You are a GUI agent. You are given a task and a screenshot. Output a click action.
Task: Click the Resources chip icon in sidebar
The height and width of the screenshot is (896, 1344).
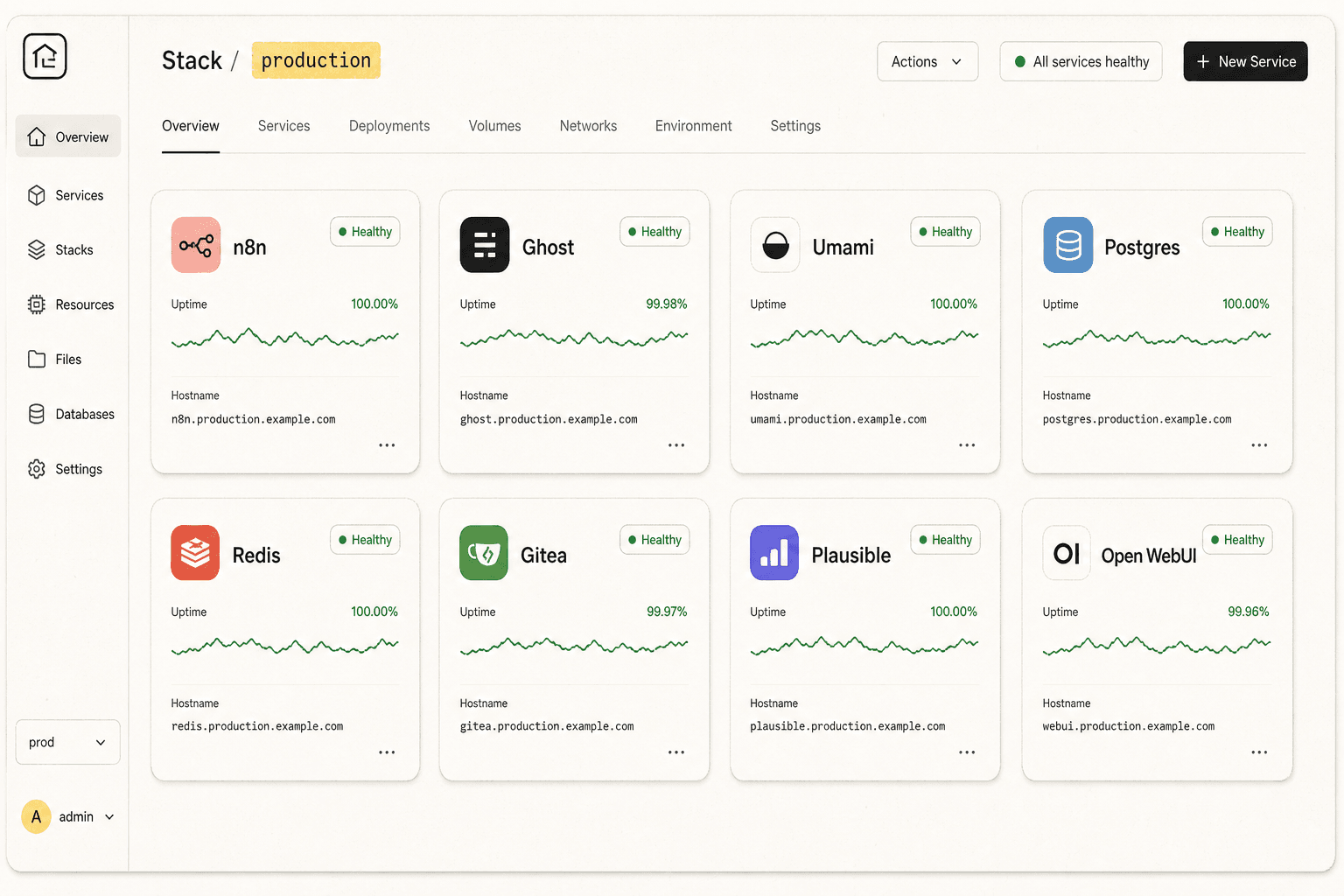tap(37, 304)
